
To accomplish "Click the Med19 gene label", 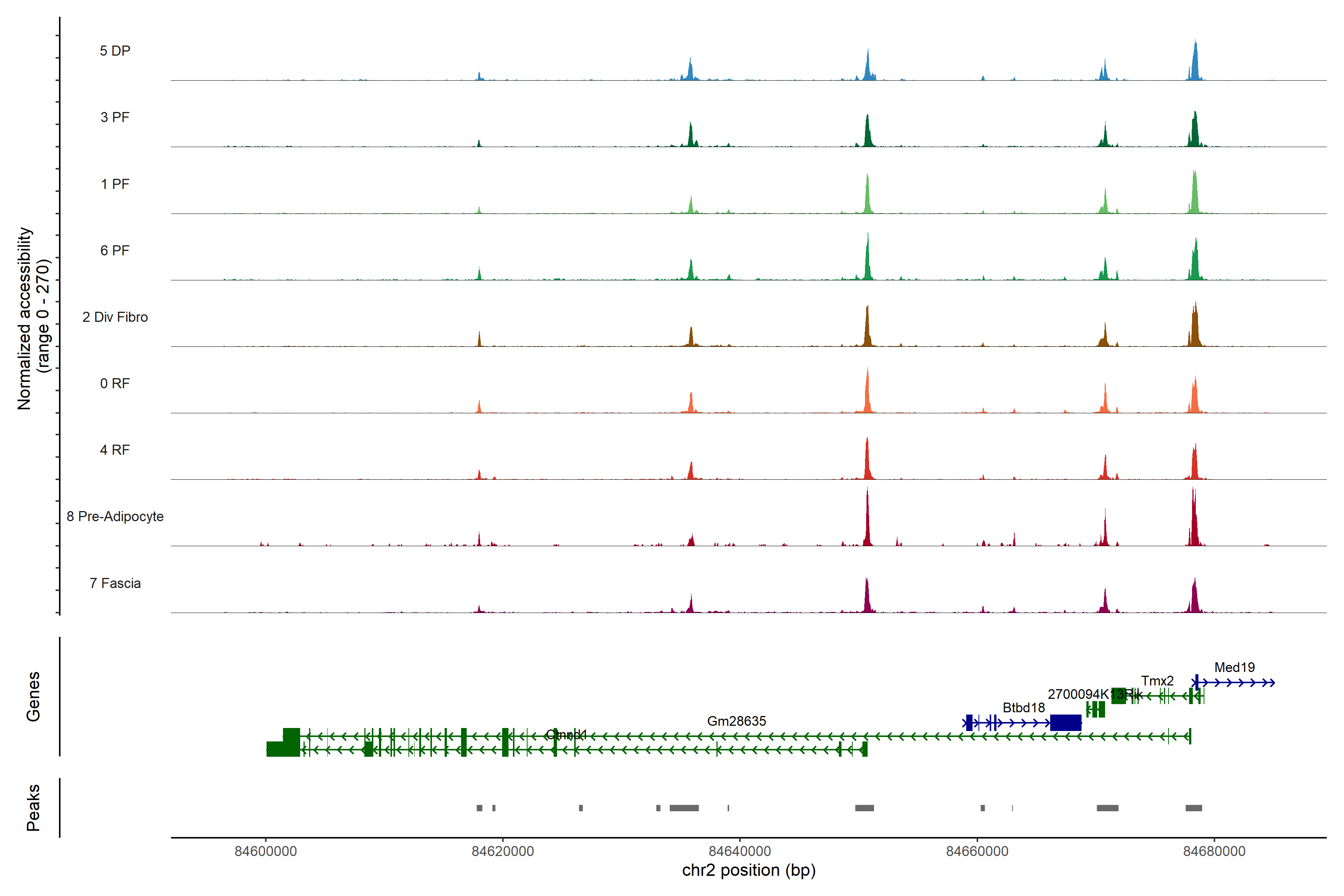I will (1234, 667).
